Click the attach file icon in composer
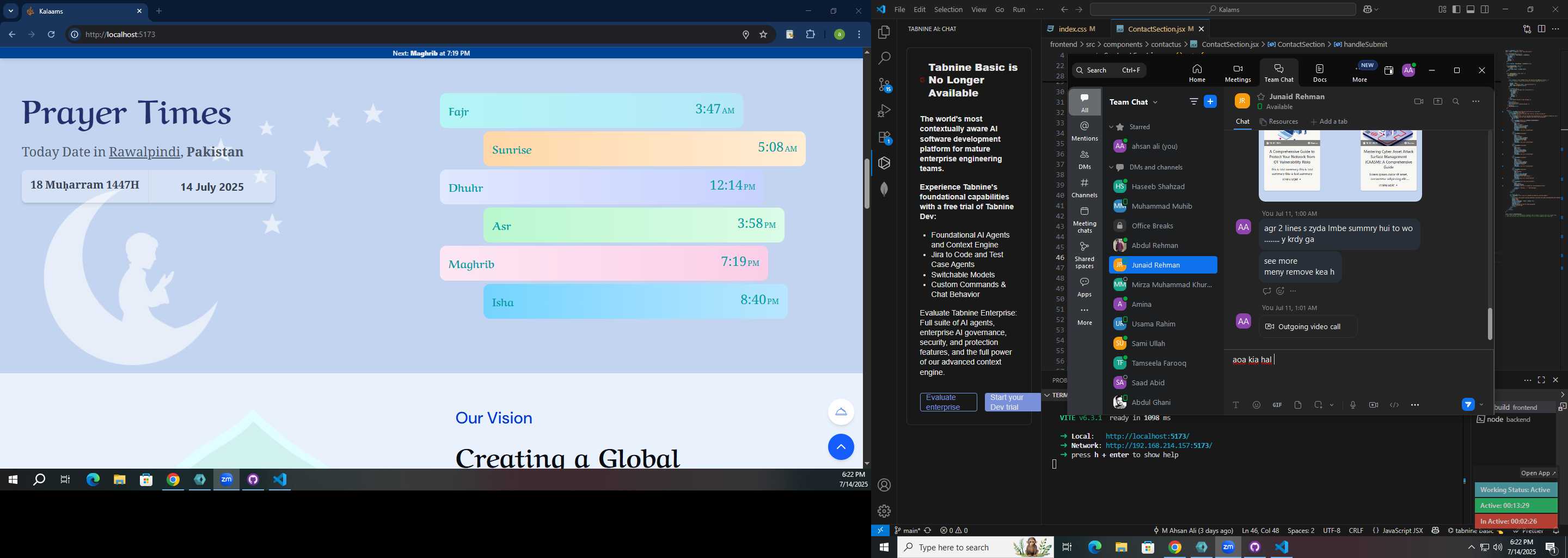1568x558 pixels. pos(1298,405)
